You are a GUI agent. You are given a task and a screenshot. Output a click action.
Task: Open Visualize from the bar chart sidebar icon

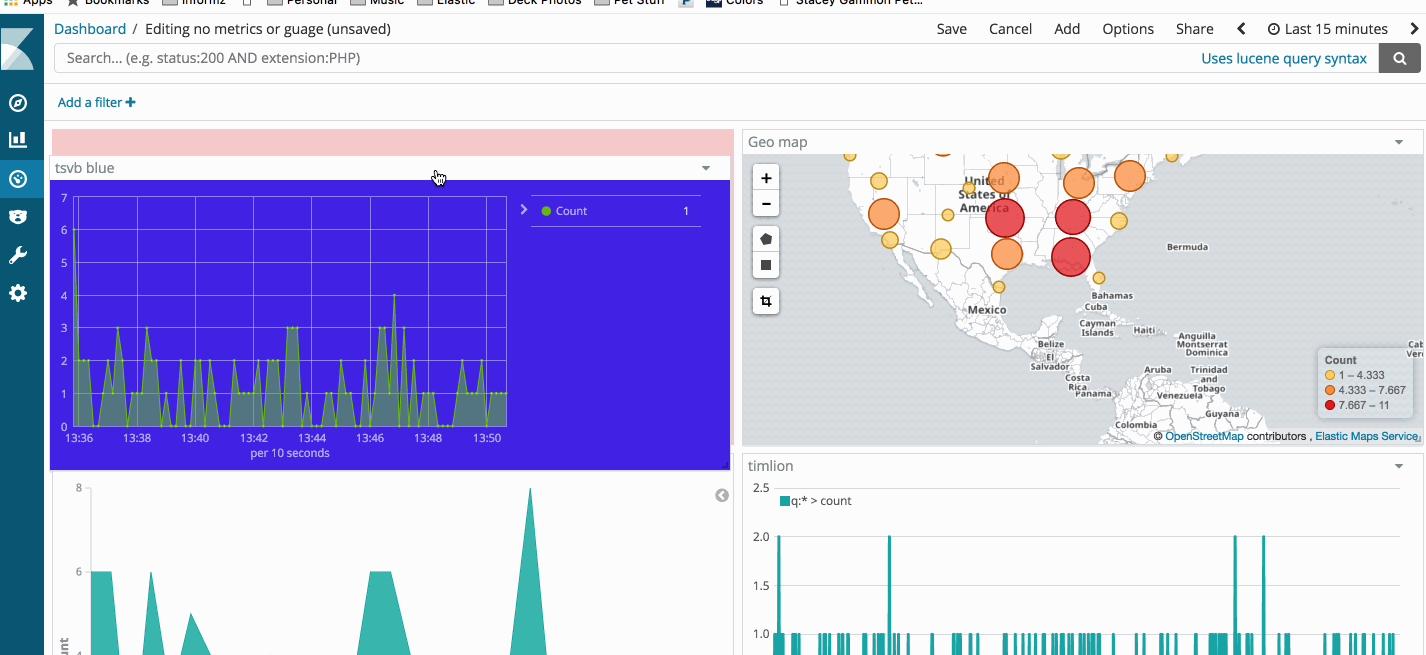click(x=17, y=140)
